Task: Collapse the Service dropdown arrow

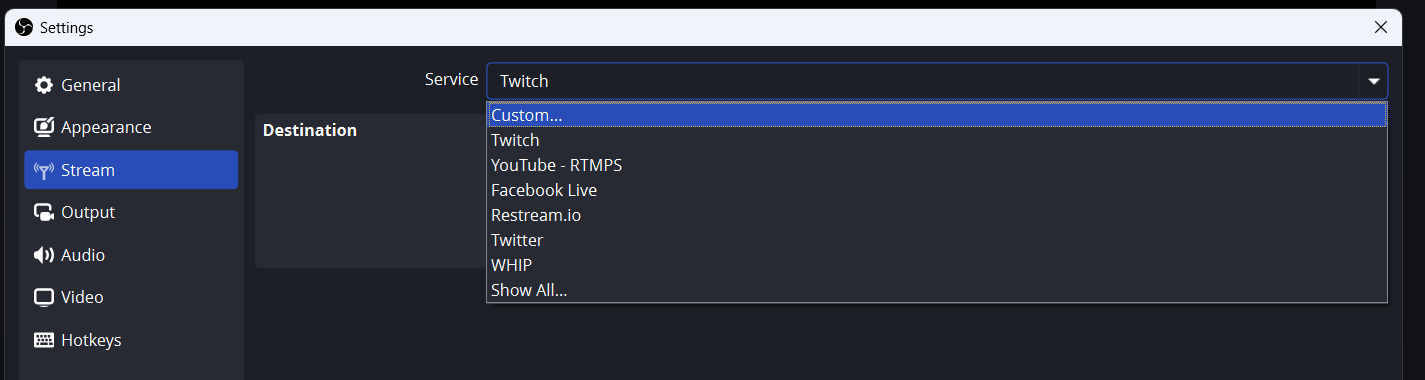Action: [x=1374, y=81]
